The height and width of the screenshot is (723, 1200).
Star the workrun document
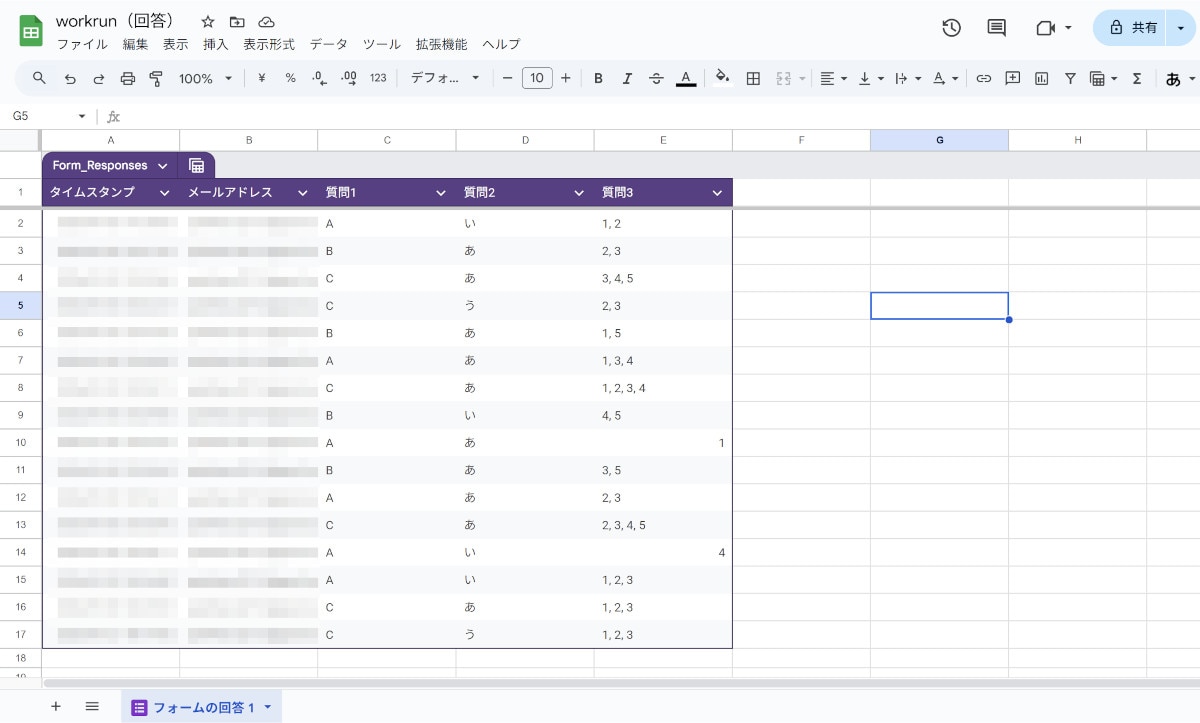pyautogui.click(x=207, y=21)
